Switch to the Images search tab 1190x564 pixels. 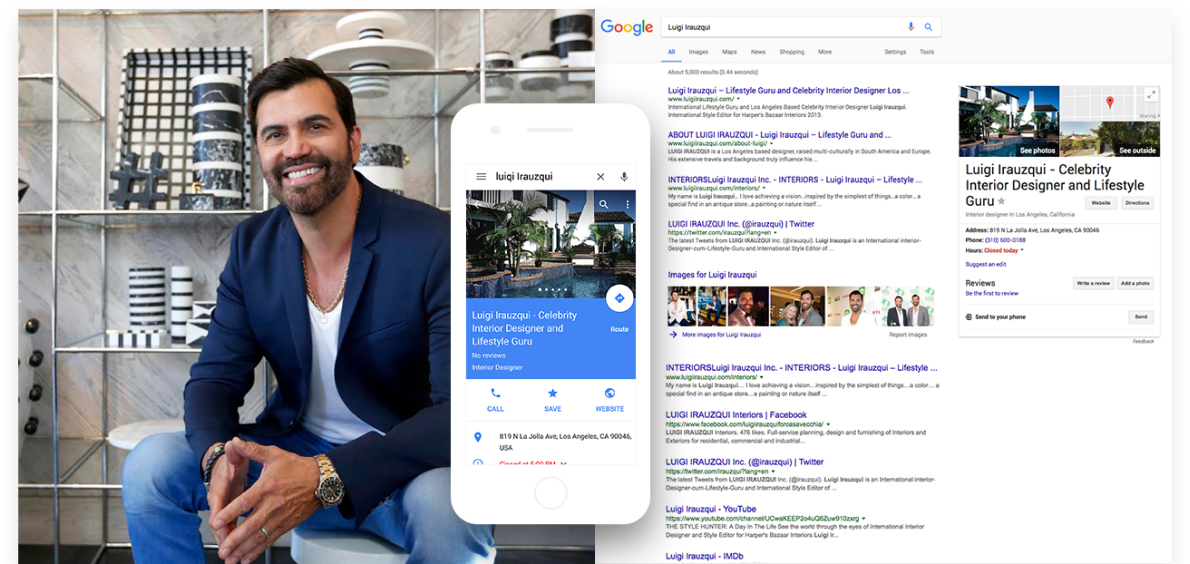pyautogui.click(x=698, y=52)
